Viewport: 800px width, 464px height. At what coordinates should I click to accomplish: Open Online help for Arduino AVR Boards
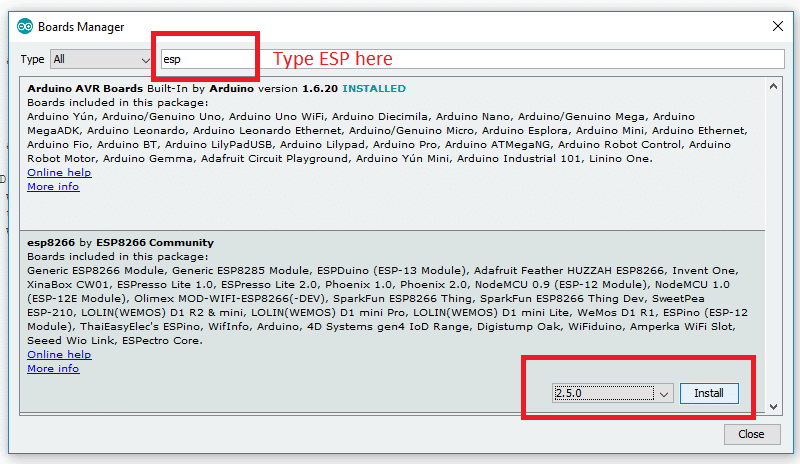point(59,173)
